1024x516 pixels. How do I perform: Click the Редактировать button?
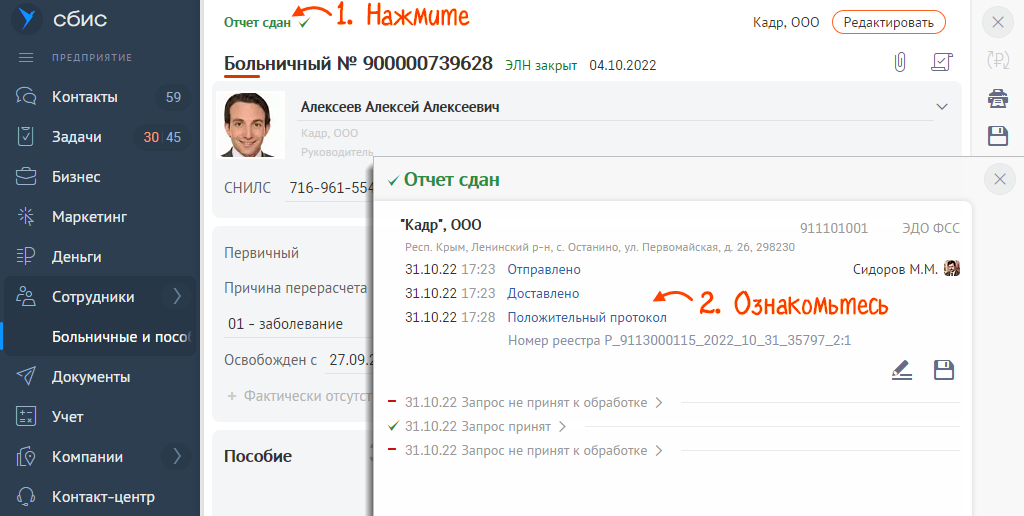(x=888, y=23)
